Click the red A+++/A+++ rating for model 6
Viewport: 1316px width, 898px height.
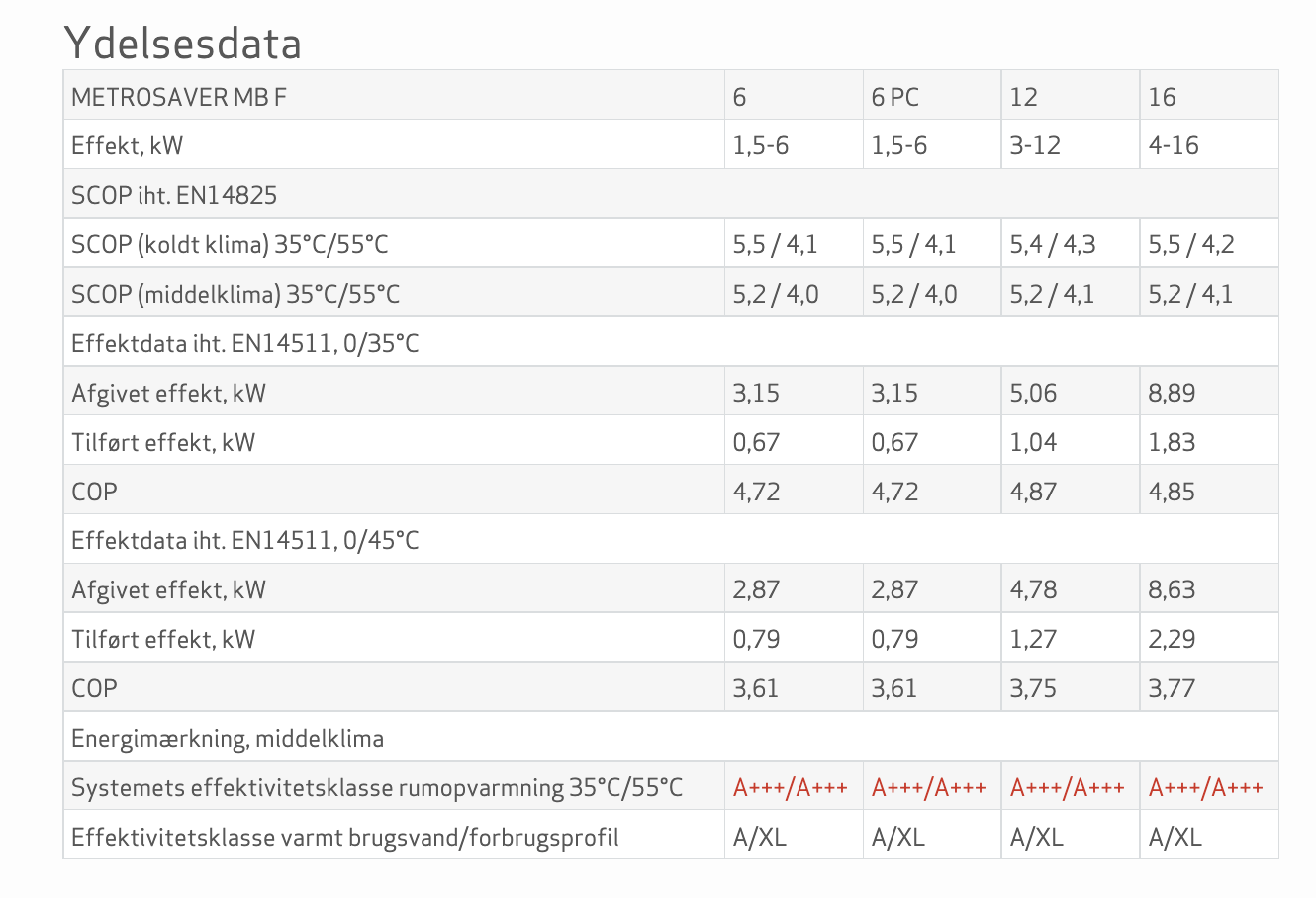(x=790, y=788)
